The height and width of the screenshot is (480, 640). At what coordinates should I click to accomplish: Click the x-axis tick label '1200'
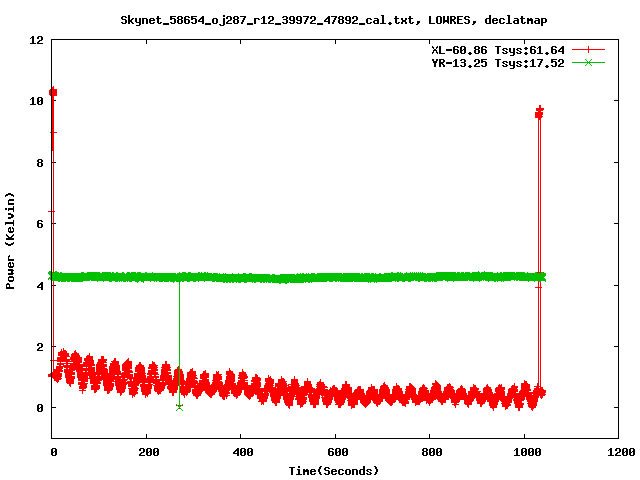621,452
